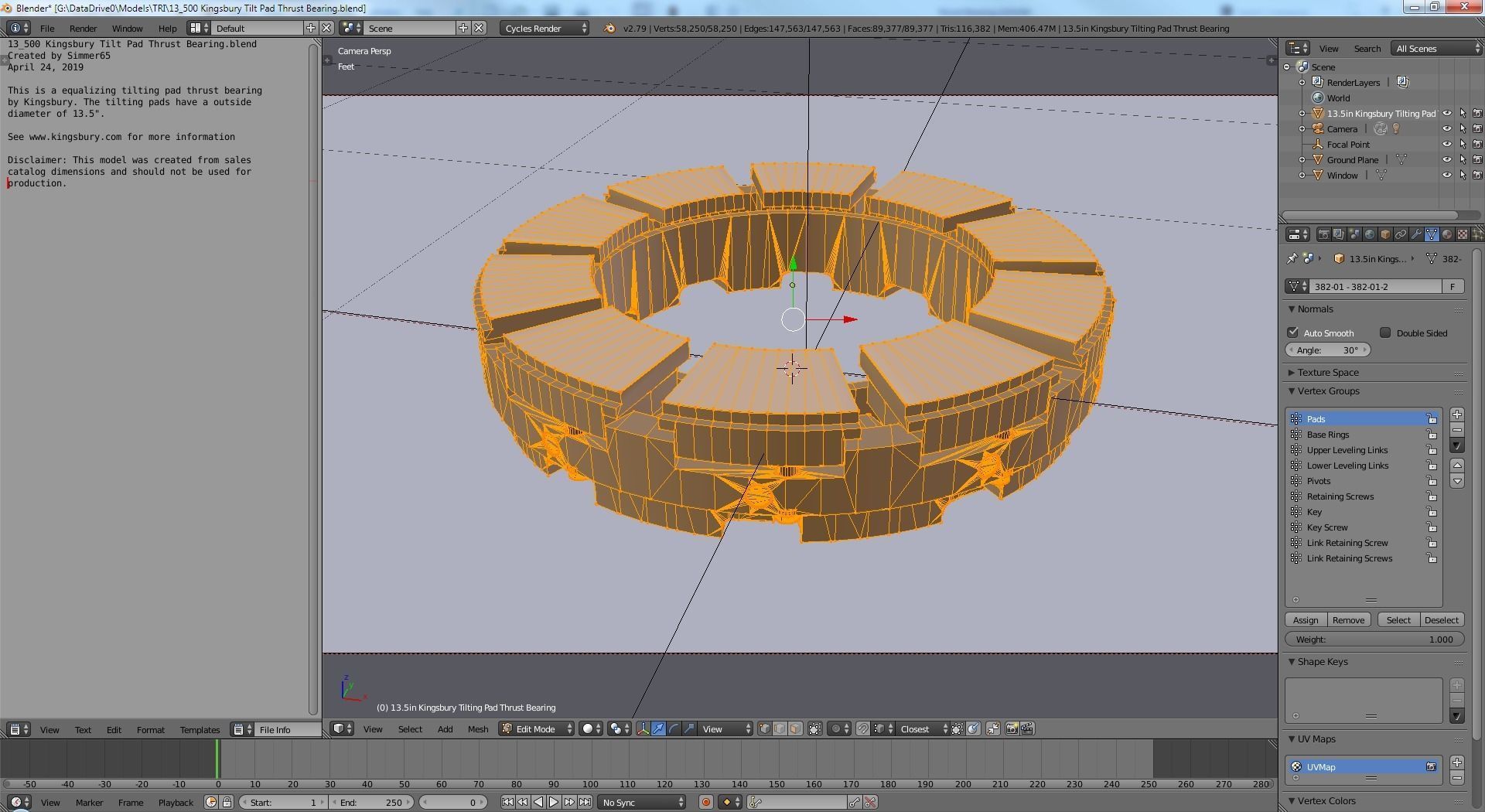Screen dimensions: 1485x812
Task: Select the Retaining Screws vertex group
Action: pyautogui.click(x=1341, y=496)
